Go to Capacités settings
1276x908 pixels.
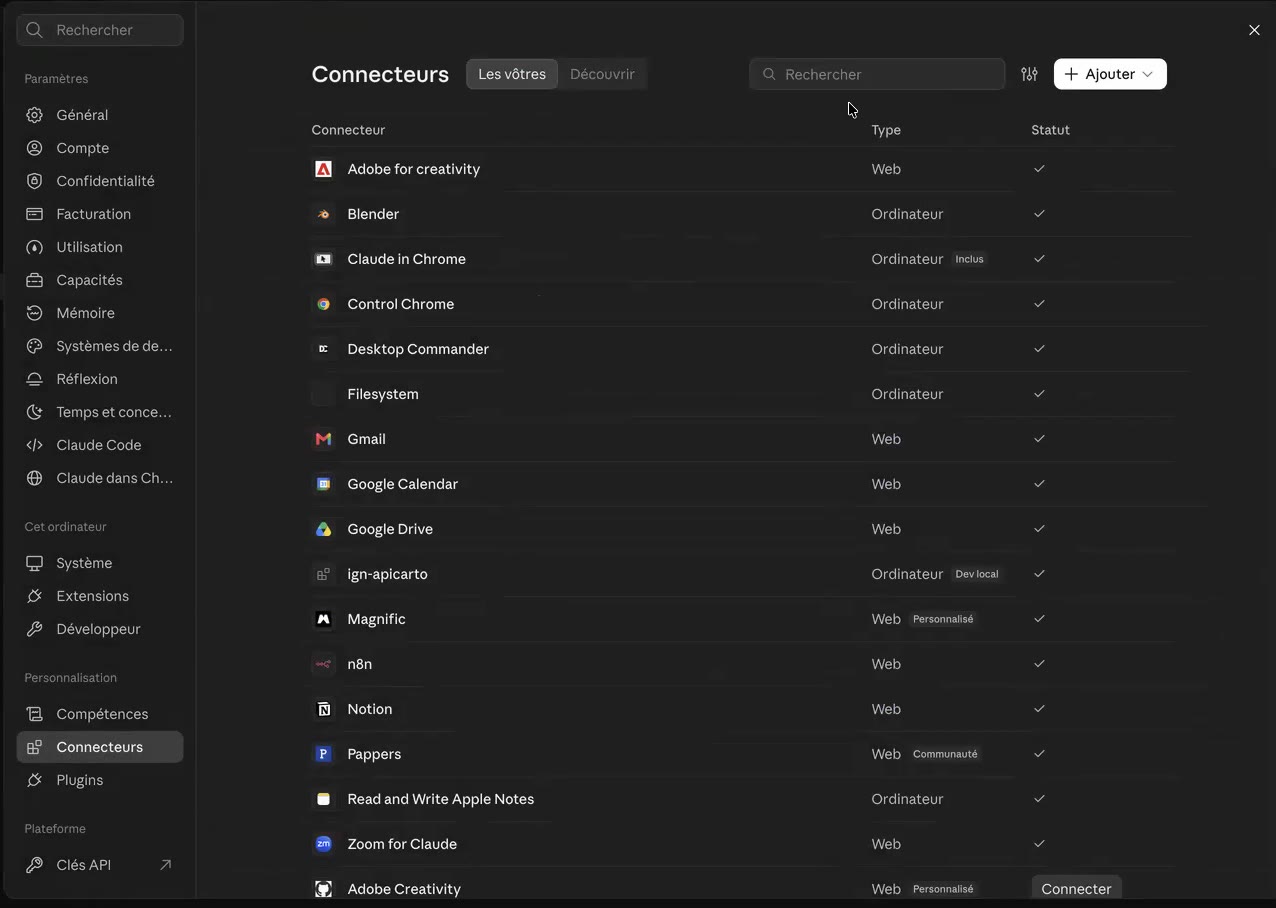100,280
